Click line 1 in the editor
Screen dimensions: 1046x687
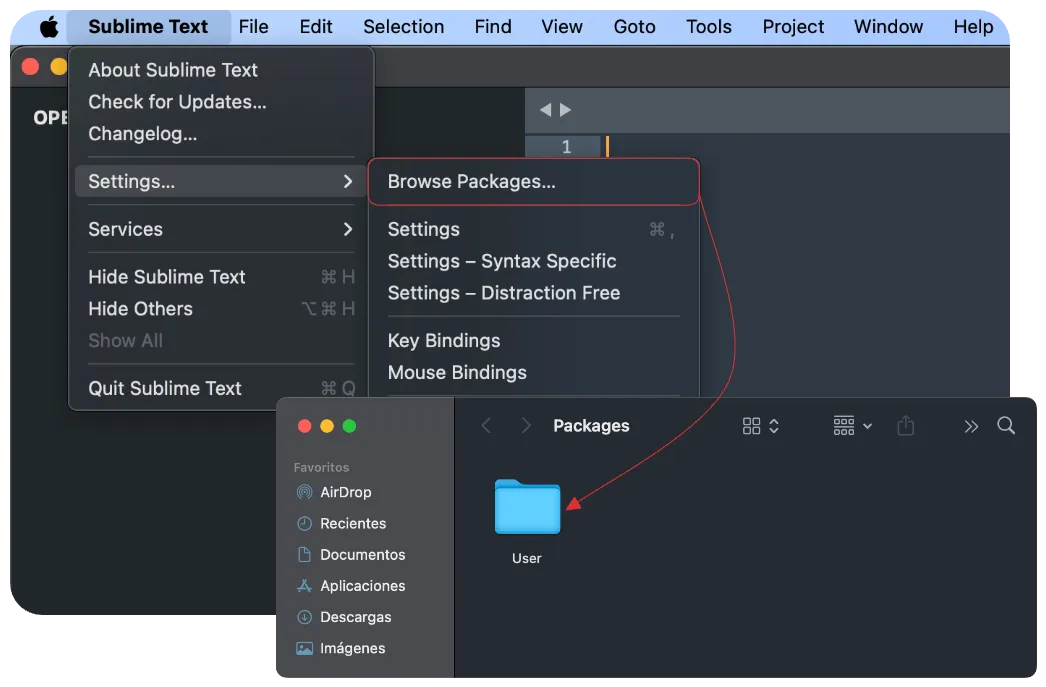tap(700, 147)
